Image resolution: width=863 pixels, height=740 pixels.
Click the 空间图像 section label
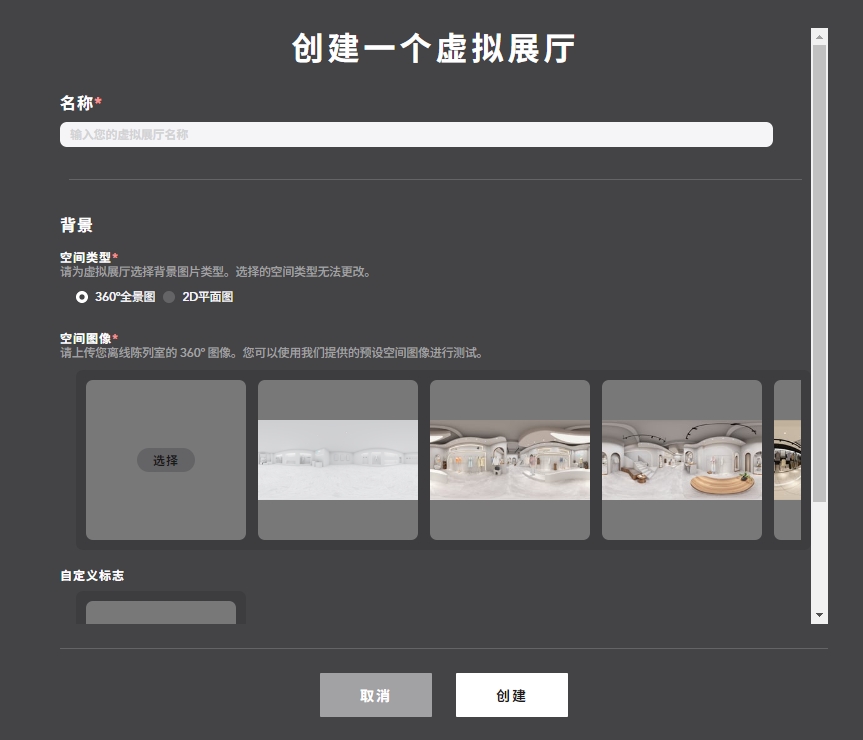[86, 338]
